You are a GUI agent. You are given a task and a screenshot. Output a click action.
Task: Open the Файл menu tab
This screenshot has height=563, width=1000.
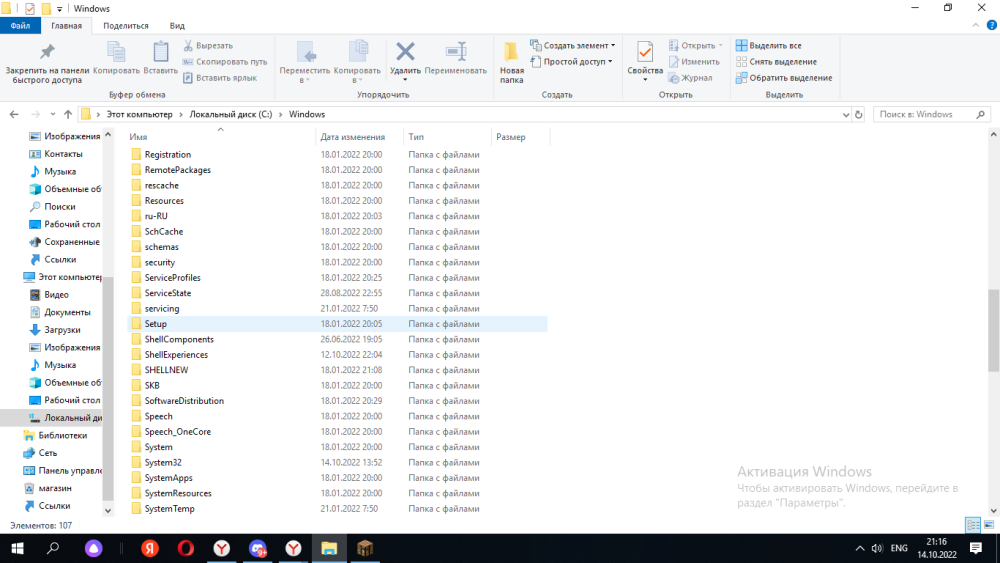point(20,26)
